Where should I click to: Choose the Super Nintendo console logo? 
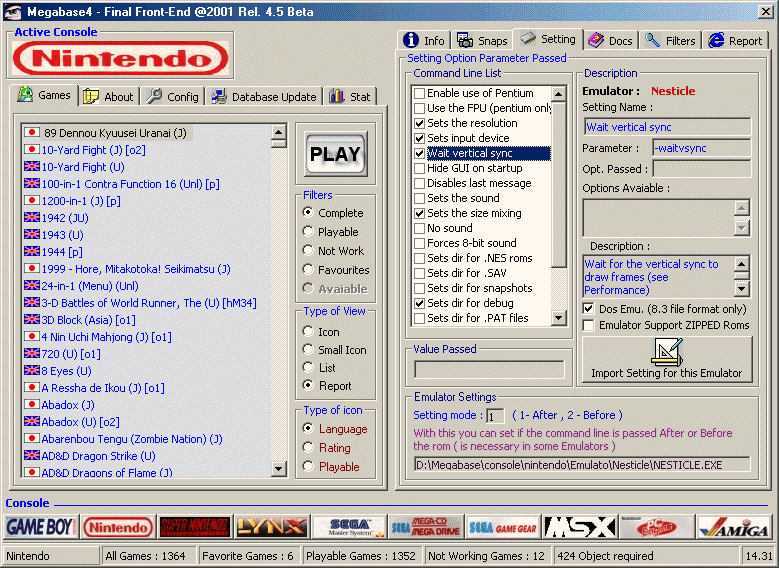(195, 527)
